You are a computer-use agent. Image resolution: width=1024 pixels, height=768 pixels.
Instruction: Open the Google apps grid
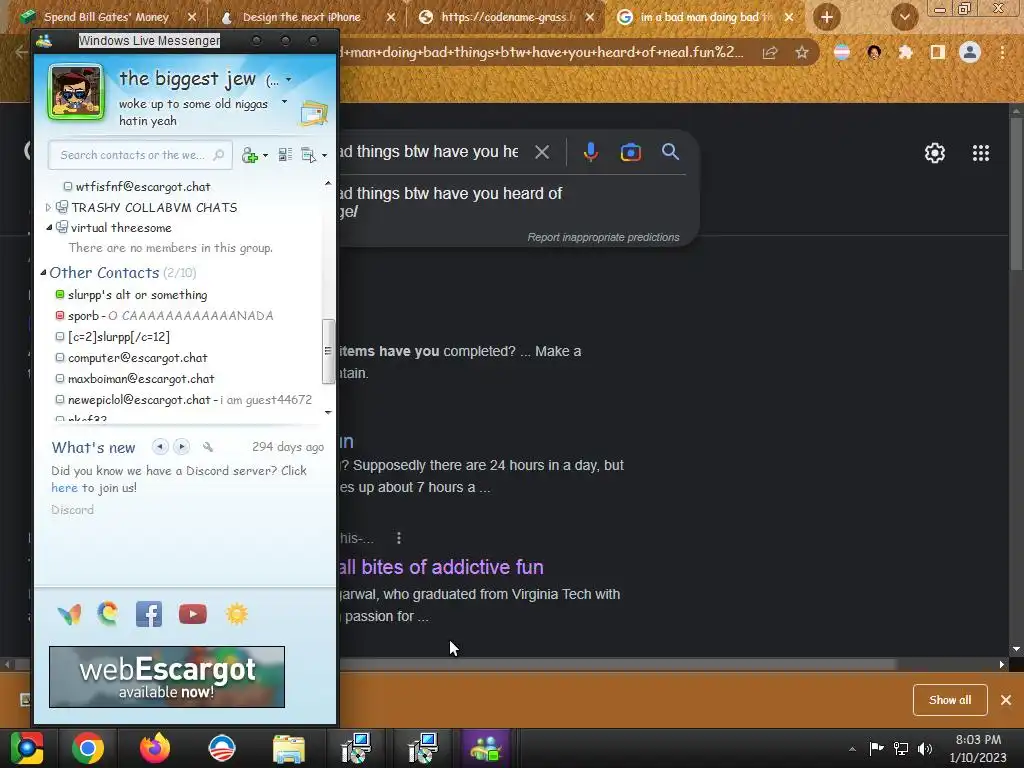pyautogui.click(x=981, y=153)
